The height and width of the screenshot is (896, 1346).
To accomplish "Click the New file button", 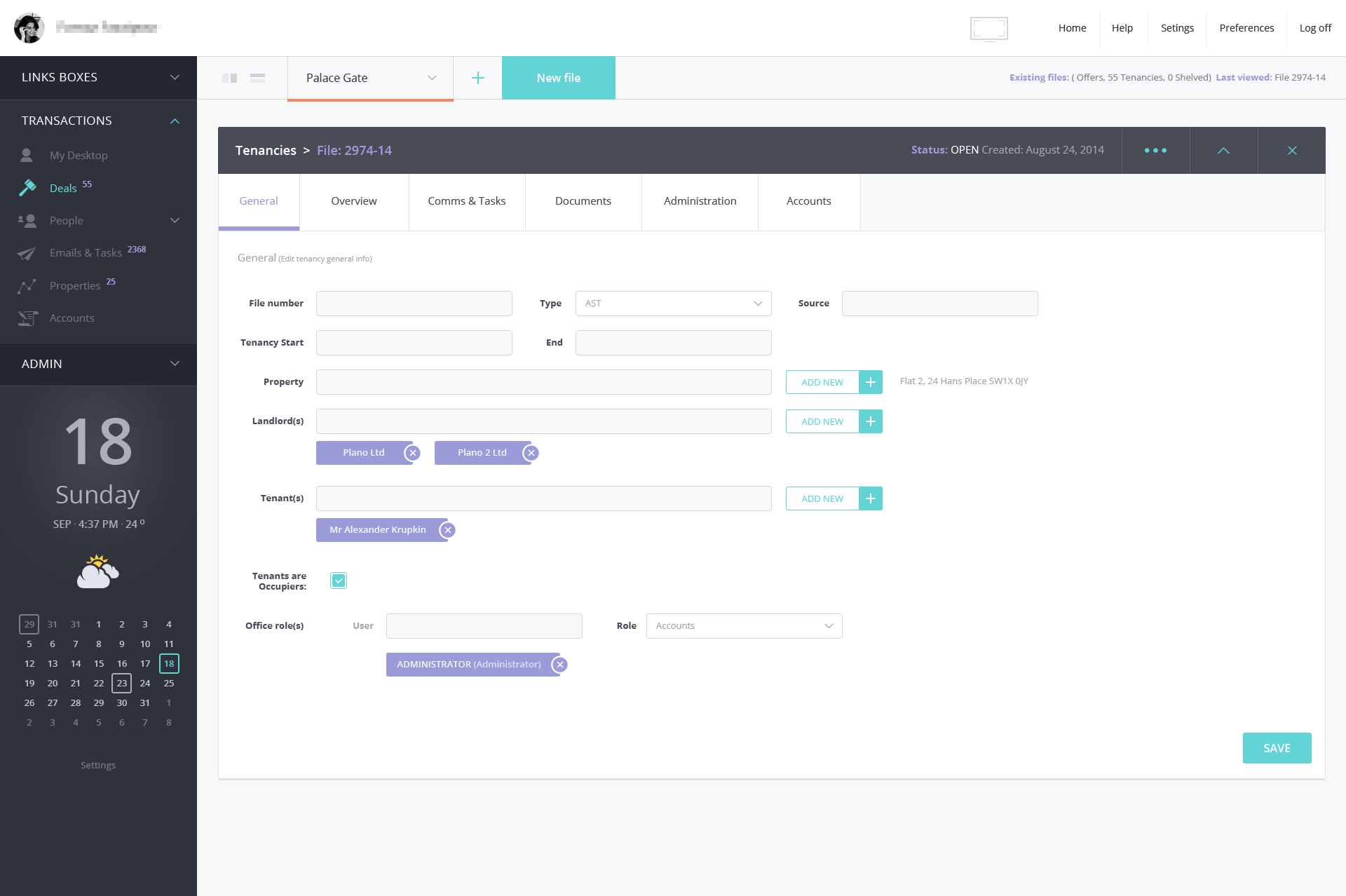I will pos(557,77).
